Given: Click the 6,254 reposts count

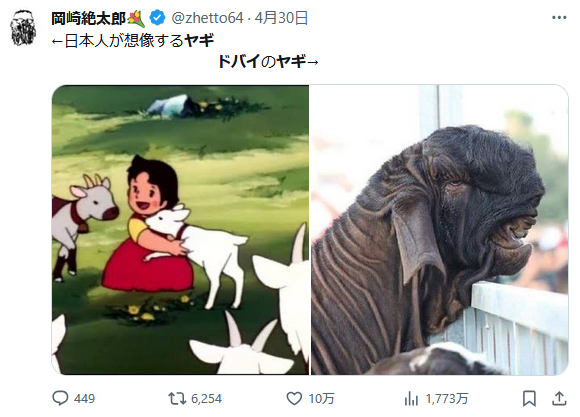Looking at the screenshot, I should [x=206, y=398].
